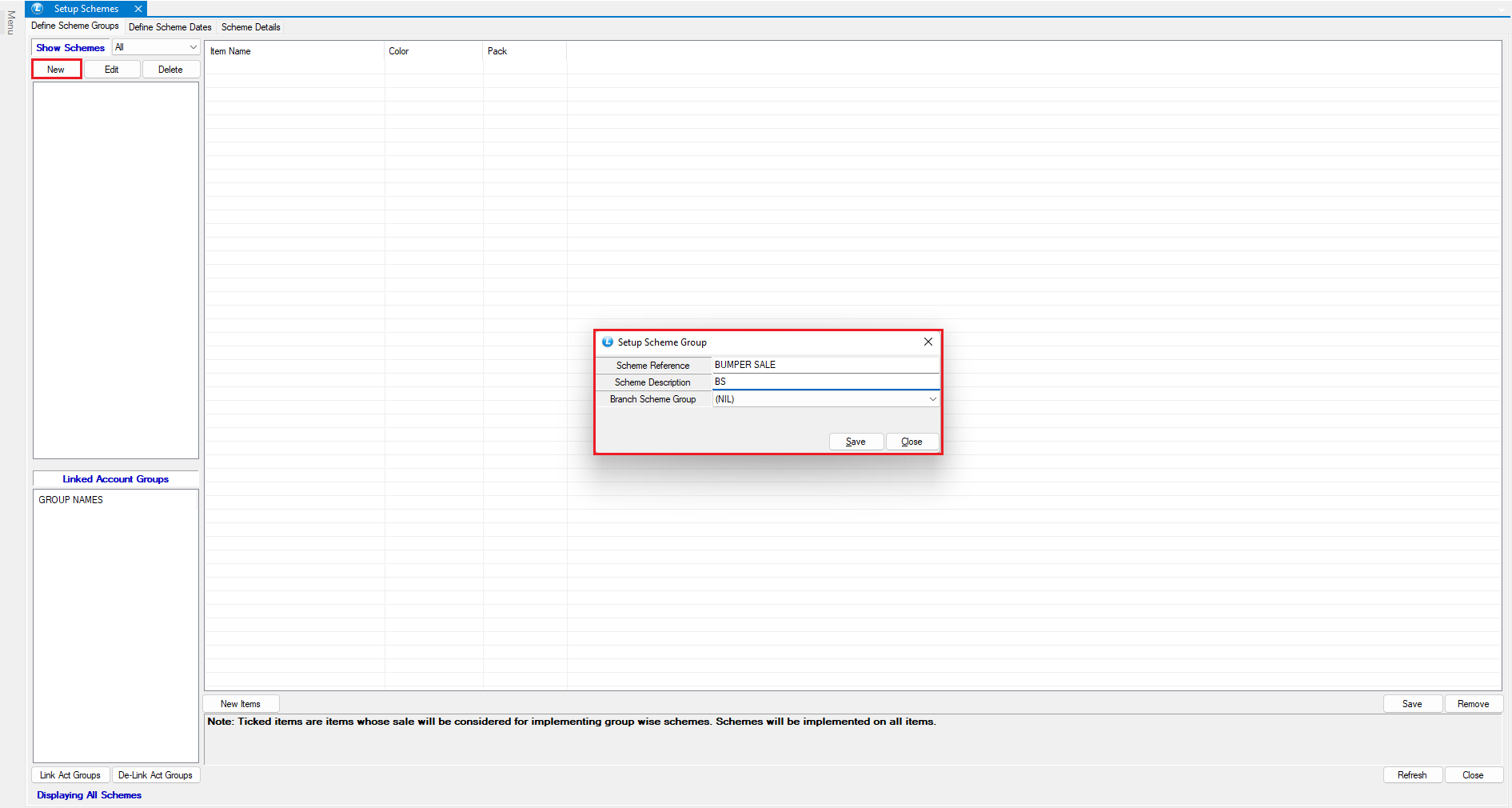The image size is (1512, 808).
Task: Select the Define Scheme Groups tab
Action: coord(74,26)
